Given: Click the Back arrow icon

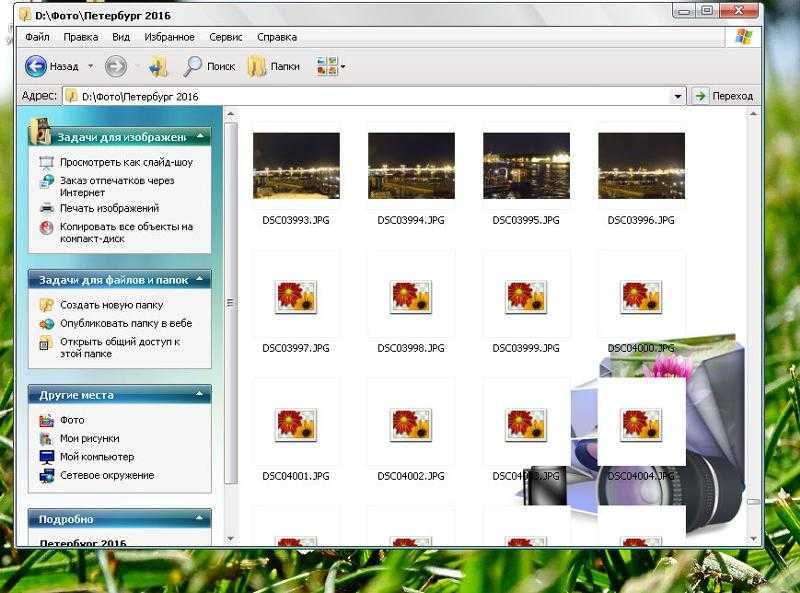Looking at the screenshot, I should click(x=36, y=66).
